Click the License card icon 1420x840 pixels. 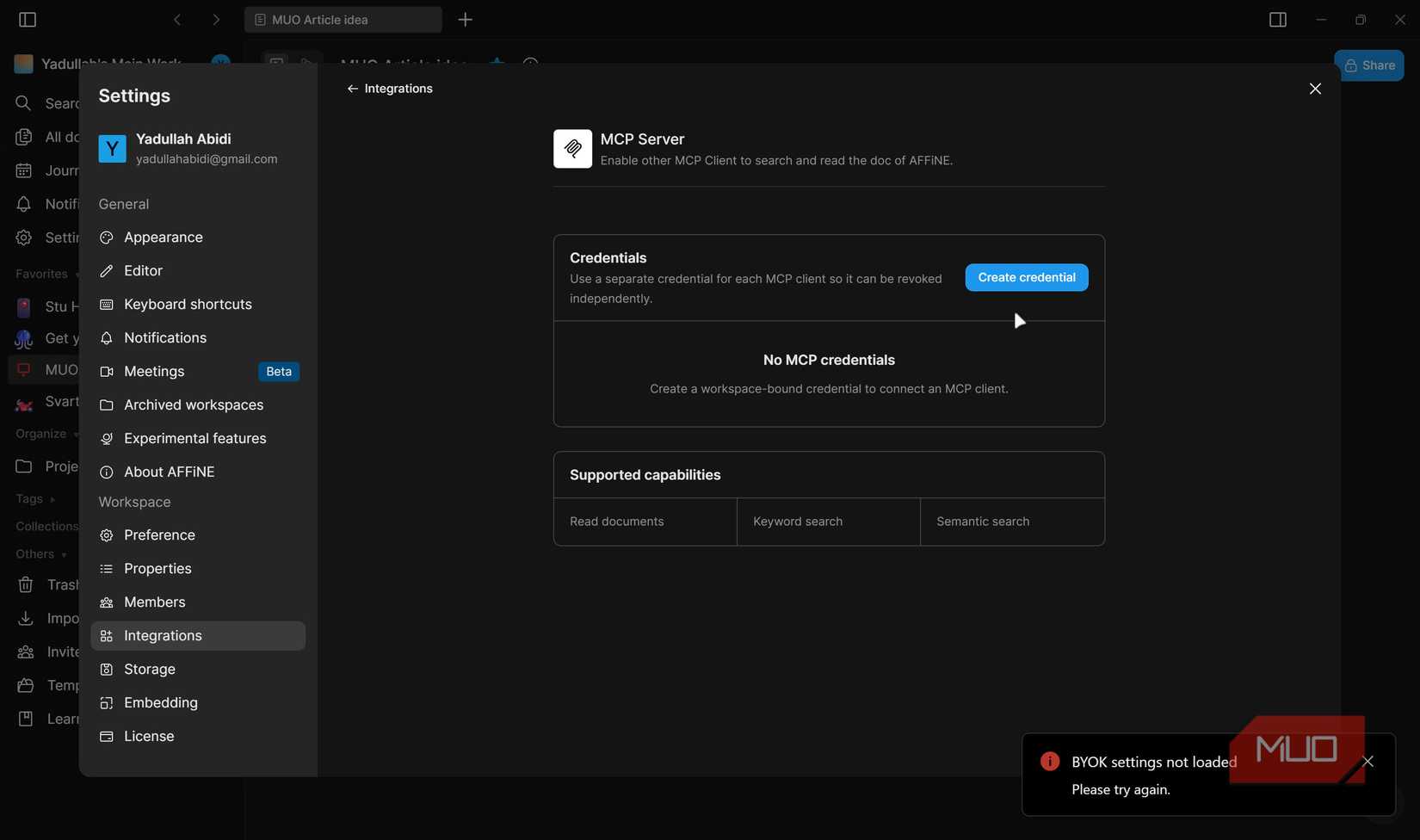(107, 737)
